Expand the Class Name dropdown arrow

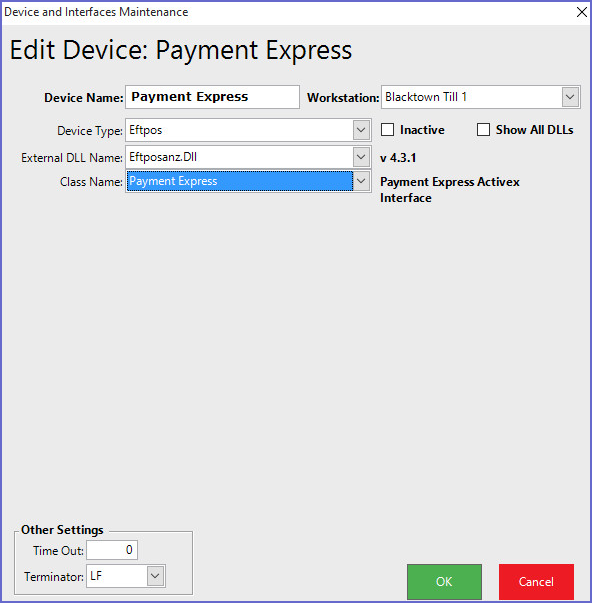pos(361,181)
